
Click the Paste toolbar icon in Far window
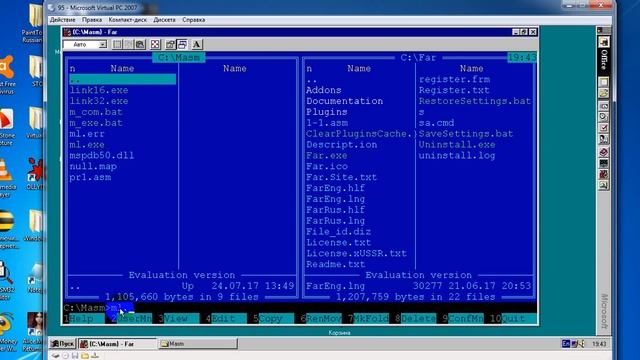(x=140, y=44)
